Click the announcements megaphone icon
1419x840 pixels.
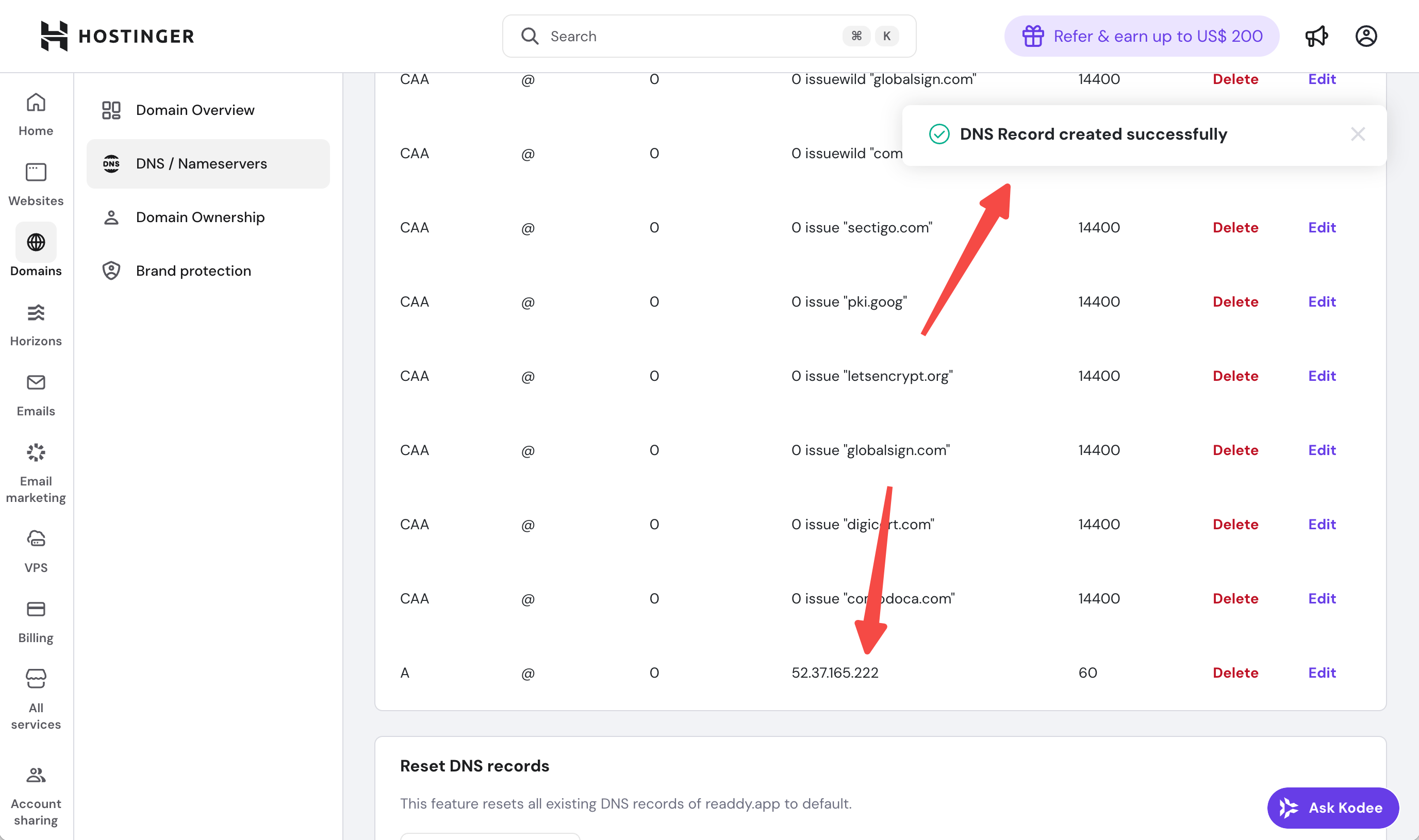(1316, 36)
